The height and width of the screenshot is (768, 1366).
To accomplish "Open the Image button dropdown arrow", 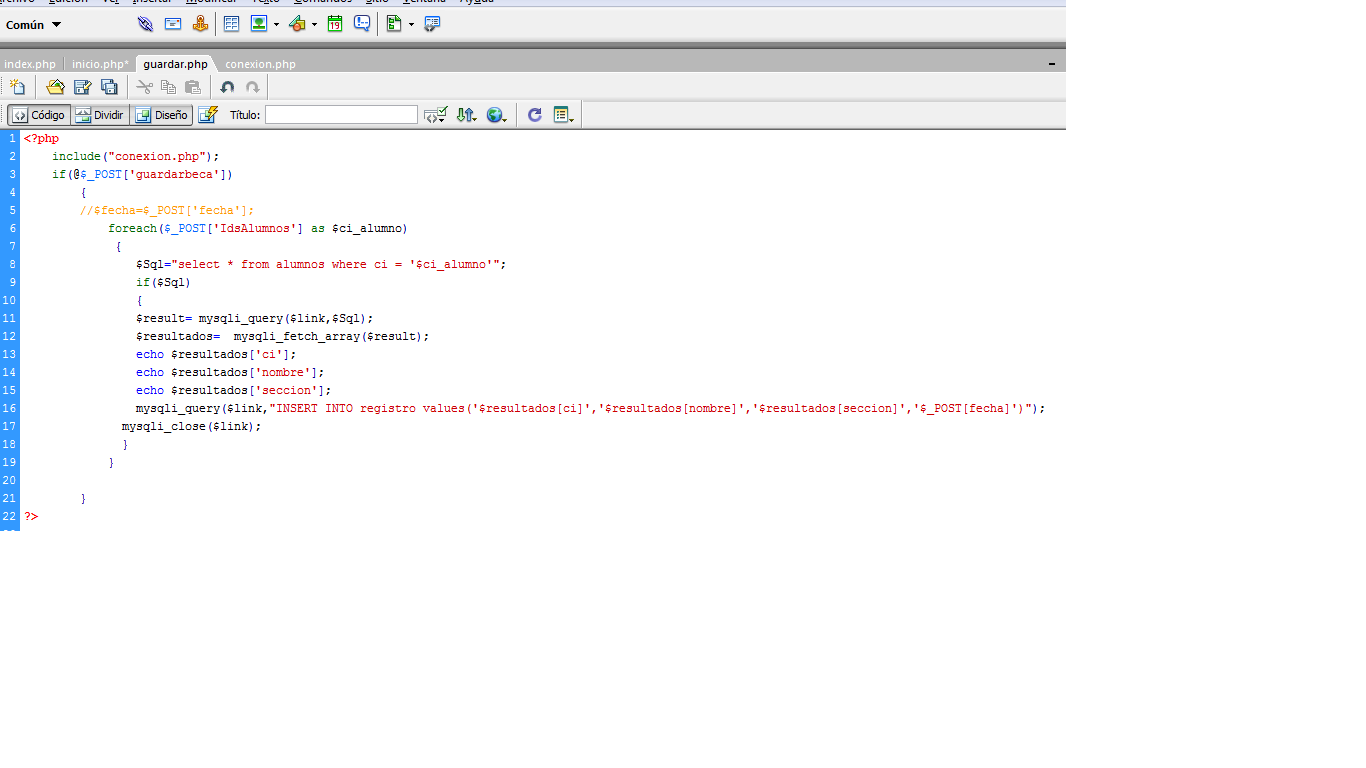I will [276, 25].
